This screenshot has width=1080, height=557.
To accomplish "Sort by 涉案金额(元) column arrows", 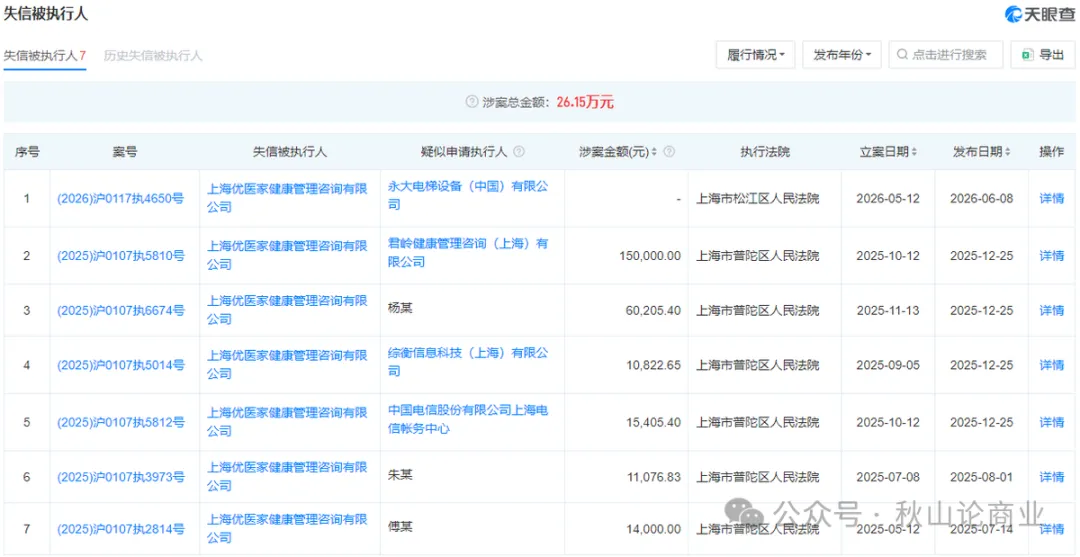I will pos(654,152).
